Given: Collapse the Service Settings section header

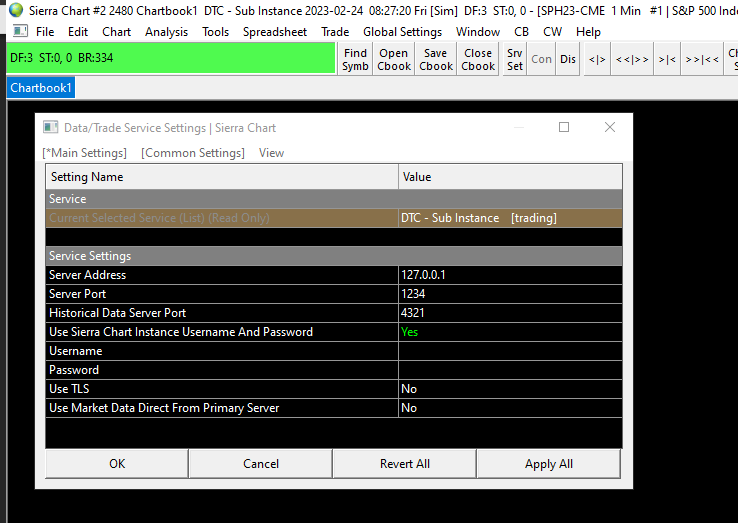Looking at the screenshot, I should tap(334, 256).
